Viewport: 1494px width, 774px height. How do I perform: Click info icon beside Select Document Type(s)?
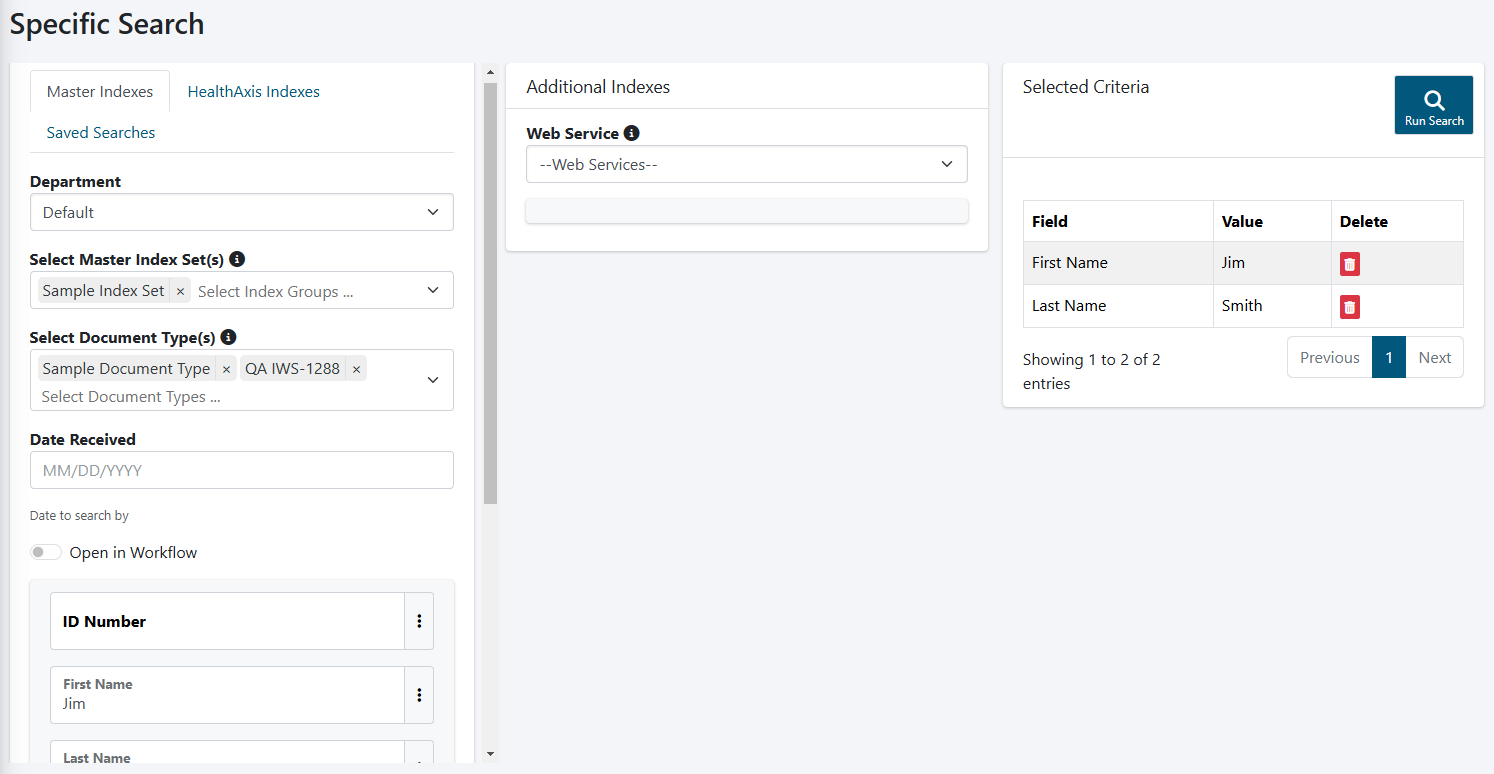228,337
